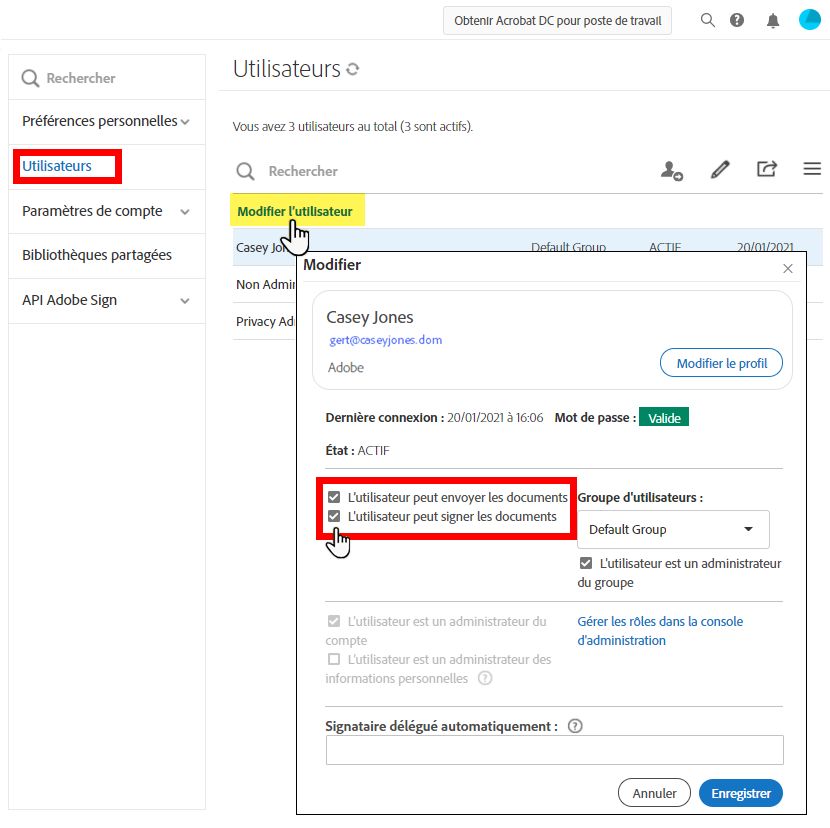830x828 pixels.
Task: Click the user list search magnifier icon
Action: (245, 172)
